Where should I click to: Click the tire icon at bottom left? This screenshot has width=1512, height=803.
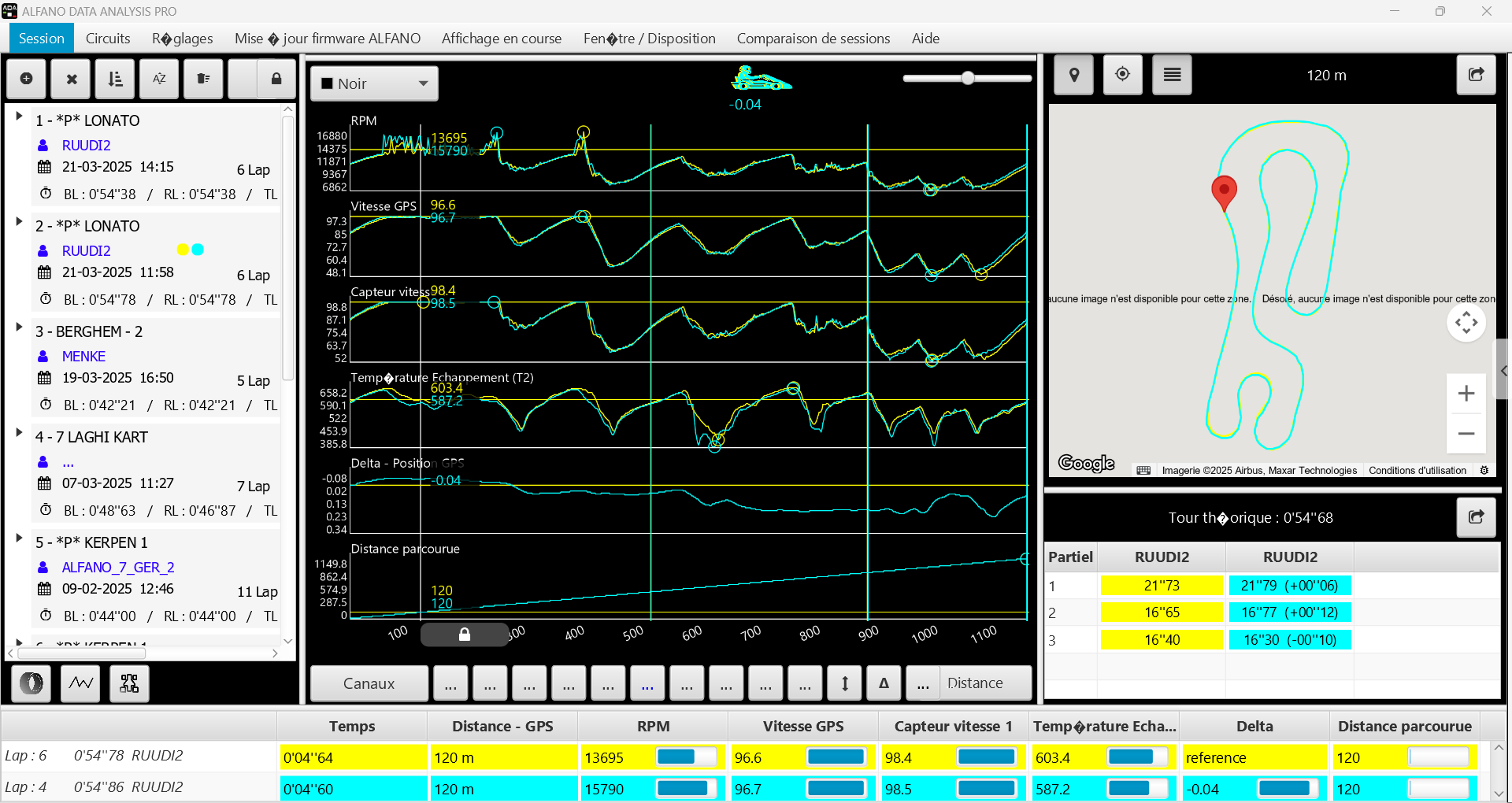(x=31, y=683)
